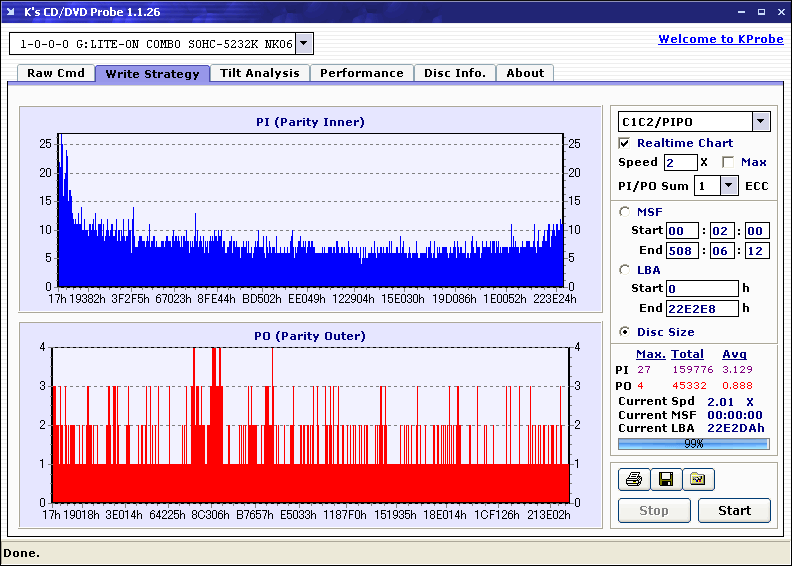Screen dimensions: 792x566
Task: Go to the Disc Info. tab
Action: pos(454,73)
